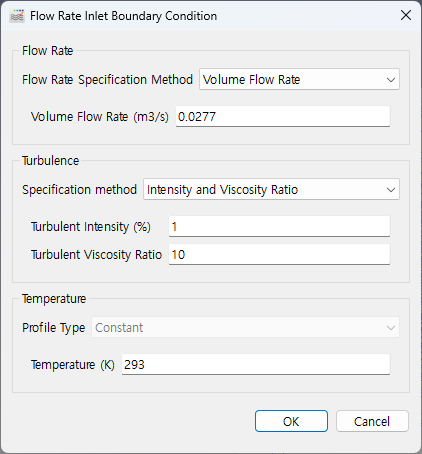Click the disabled Profile Type Constant dropdown

[245, 327]
